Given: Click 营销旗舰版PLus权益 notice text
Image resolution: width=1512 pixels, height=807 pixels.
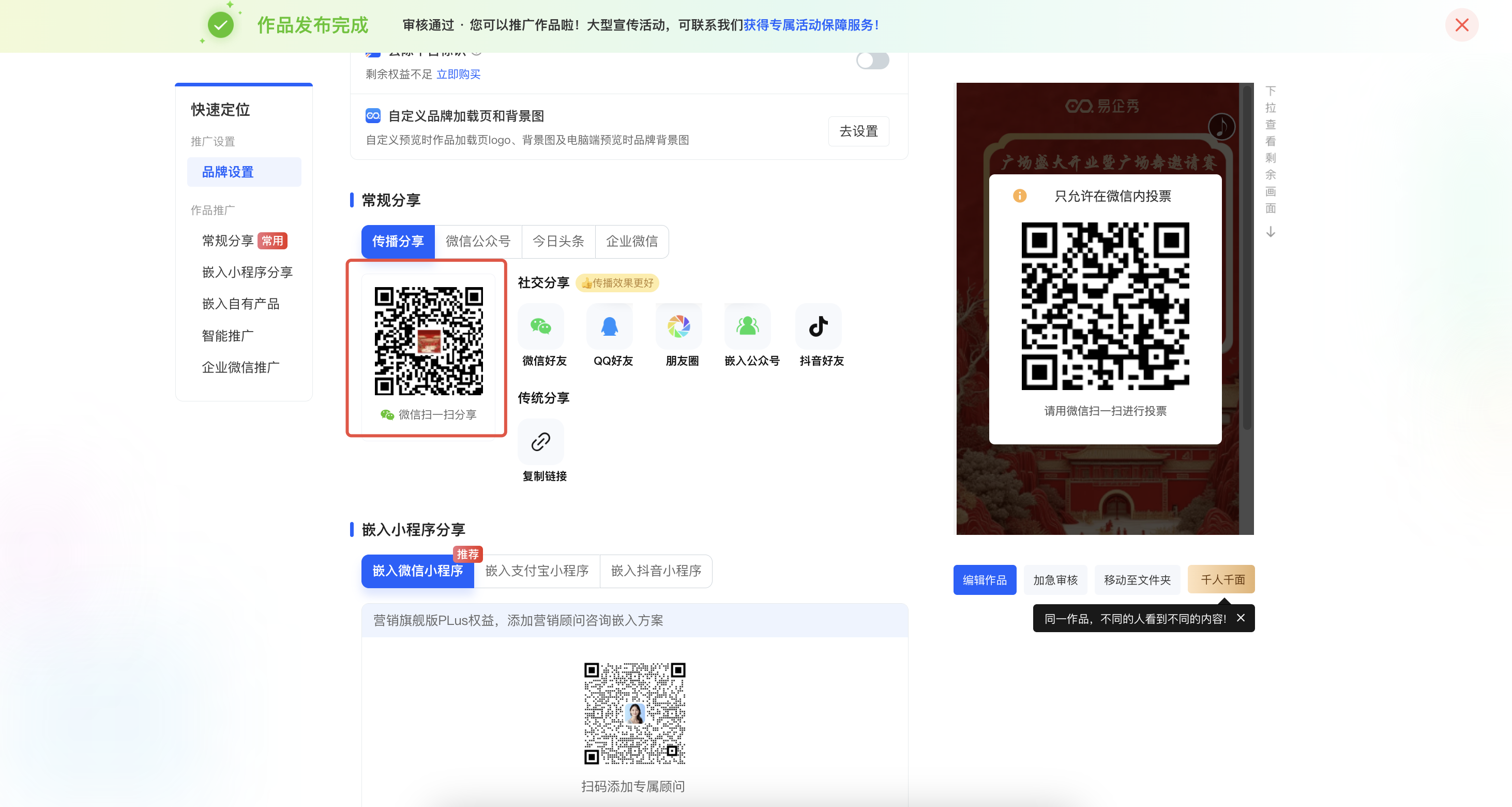Looking at the screenshot, I should point(518,620).
